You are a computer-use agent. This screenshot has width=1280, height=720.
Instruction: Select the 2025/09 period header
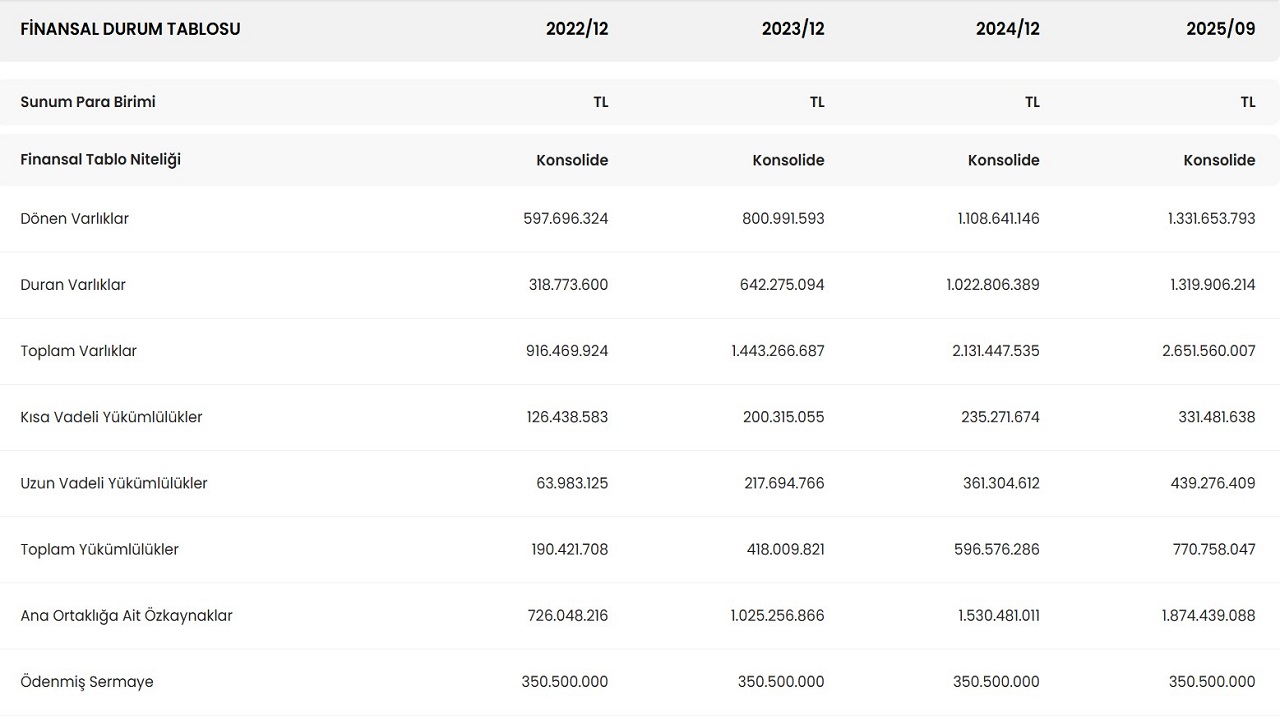point(1220,29)
